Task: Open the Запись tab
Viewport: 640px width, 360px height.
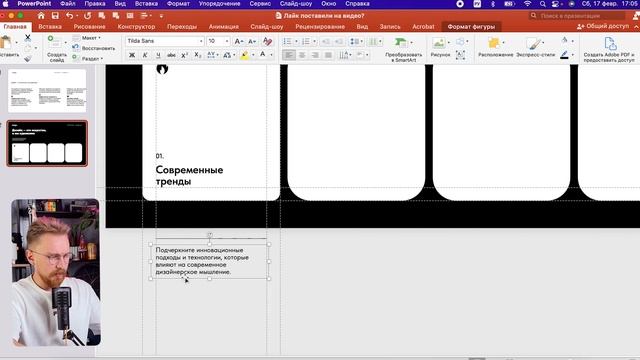Action: coord(390,27)
